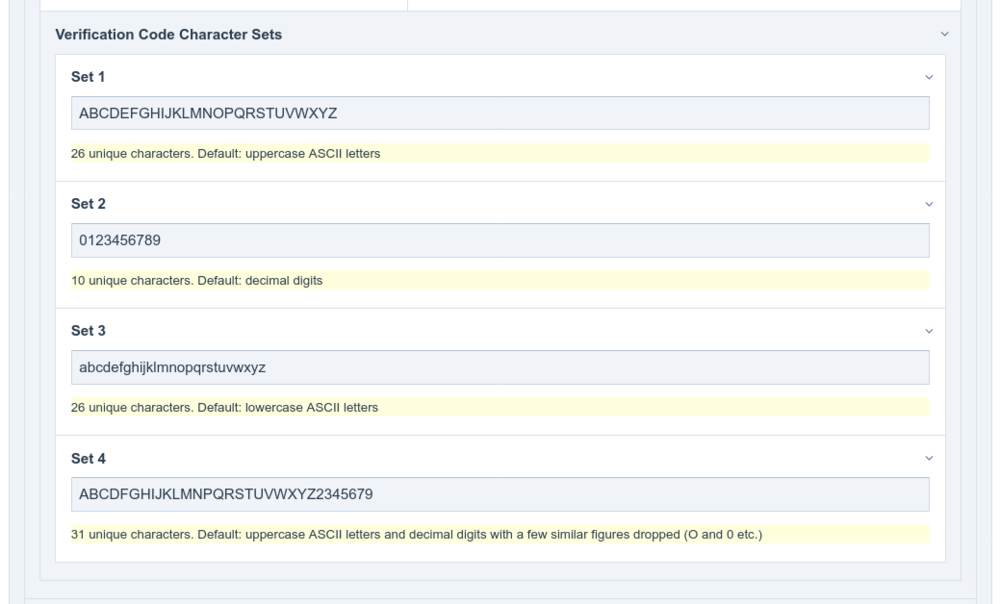Click the lowercase letters field in Set 3
The height and width of the screenshot is (604, 1000).
click(x=500, y=367)
